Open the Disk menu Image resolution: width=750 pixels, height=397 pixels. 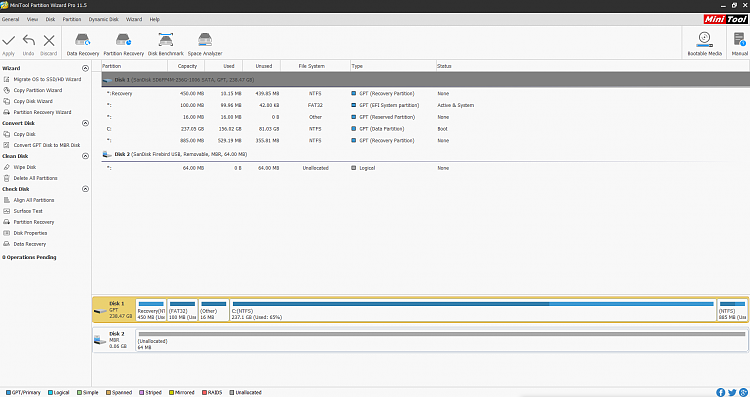(50, 20)
